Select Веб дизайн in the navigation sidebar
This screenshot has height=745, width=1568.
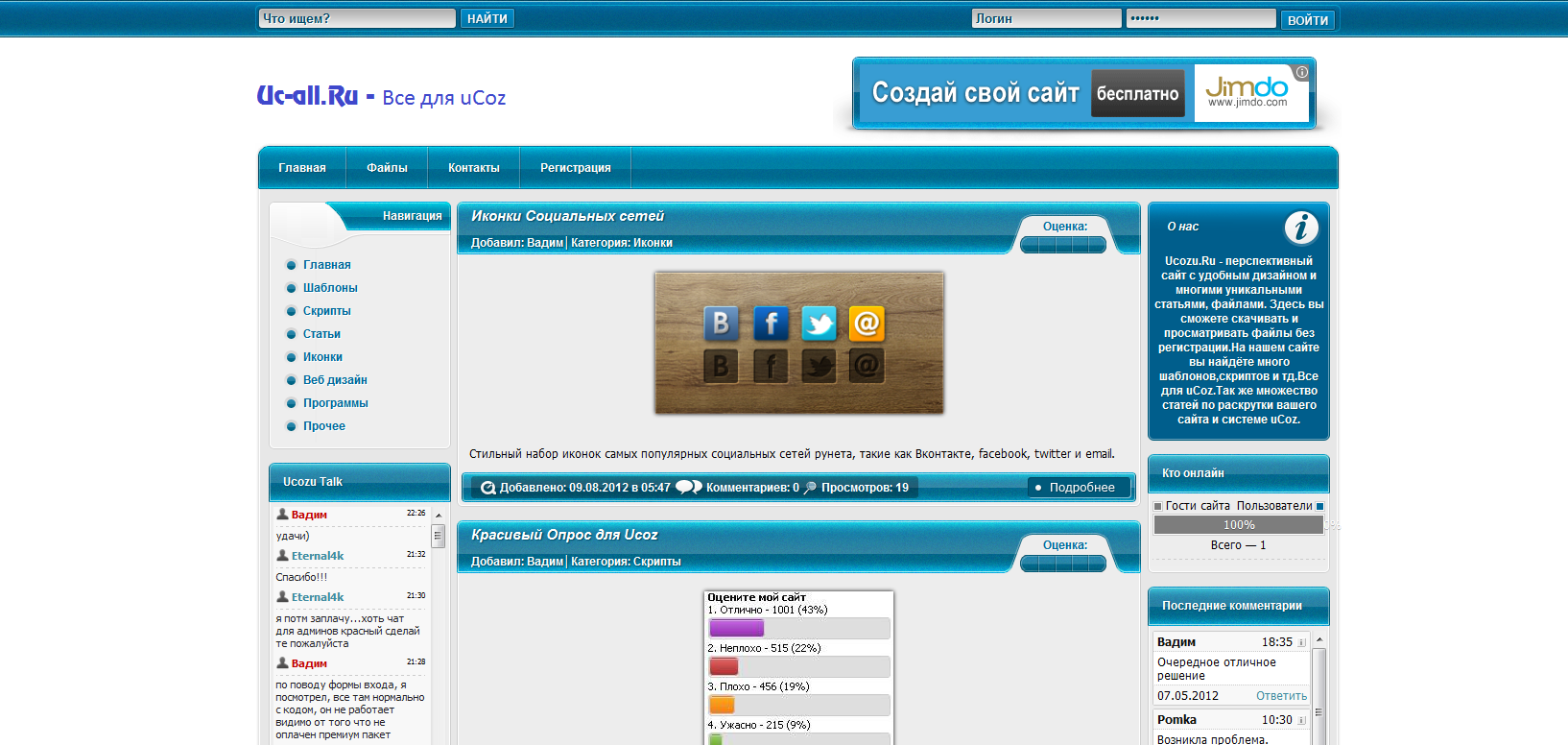[335, 380]
